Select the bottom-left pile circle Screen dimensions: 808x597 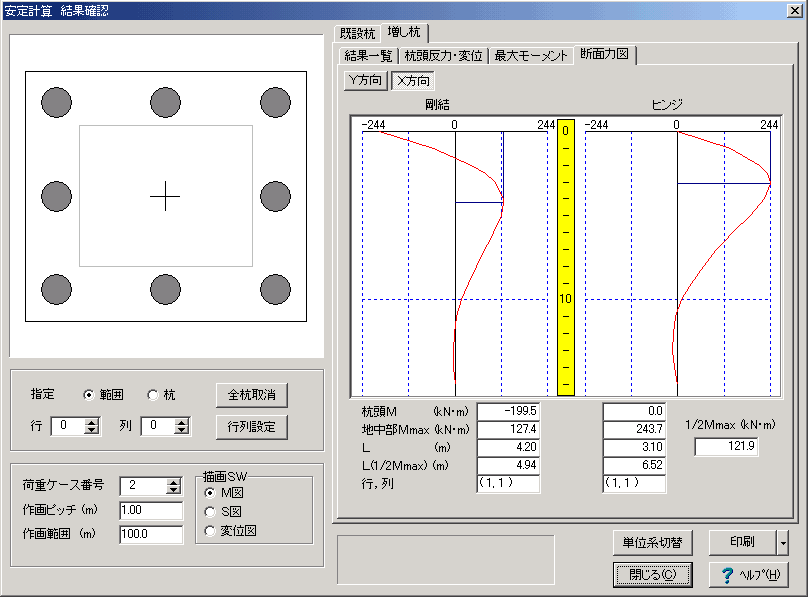click(56, 289)
